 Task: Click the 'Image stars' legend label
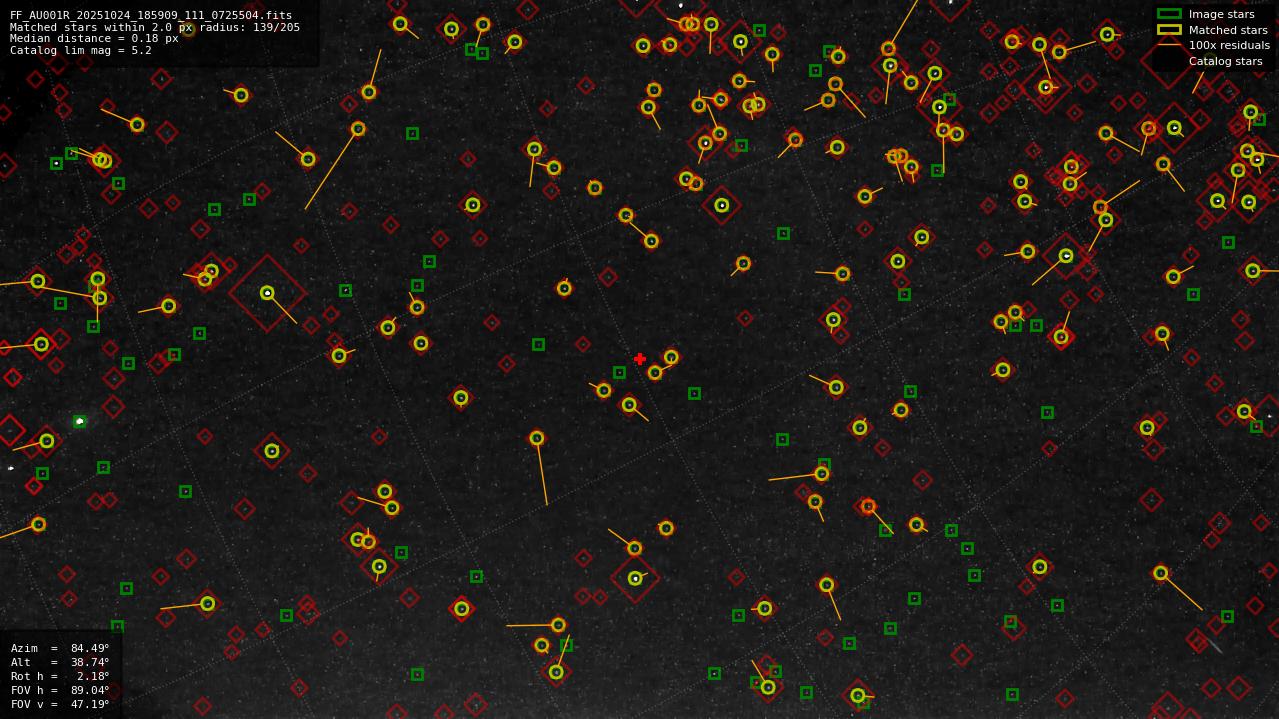tap(1221, 15)
